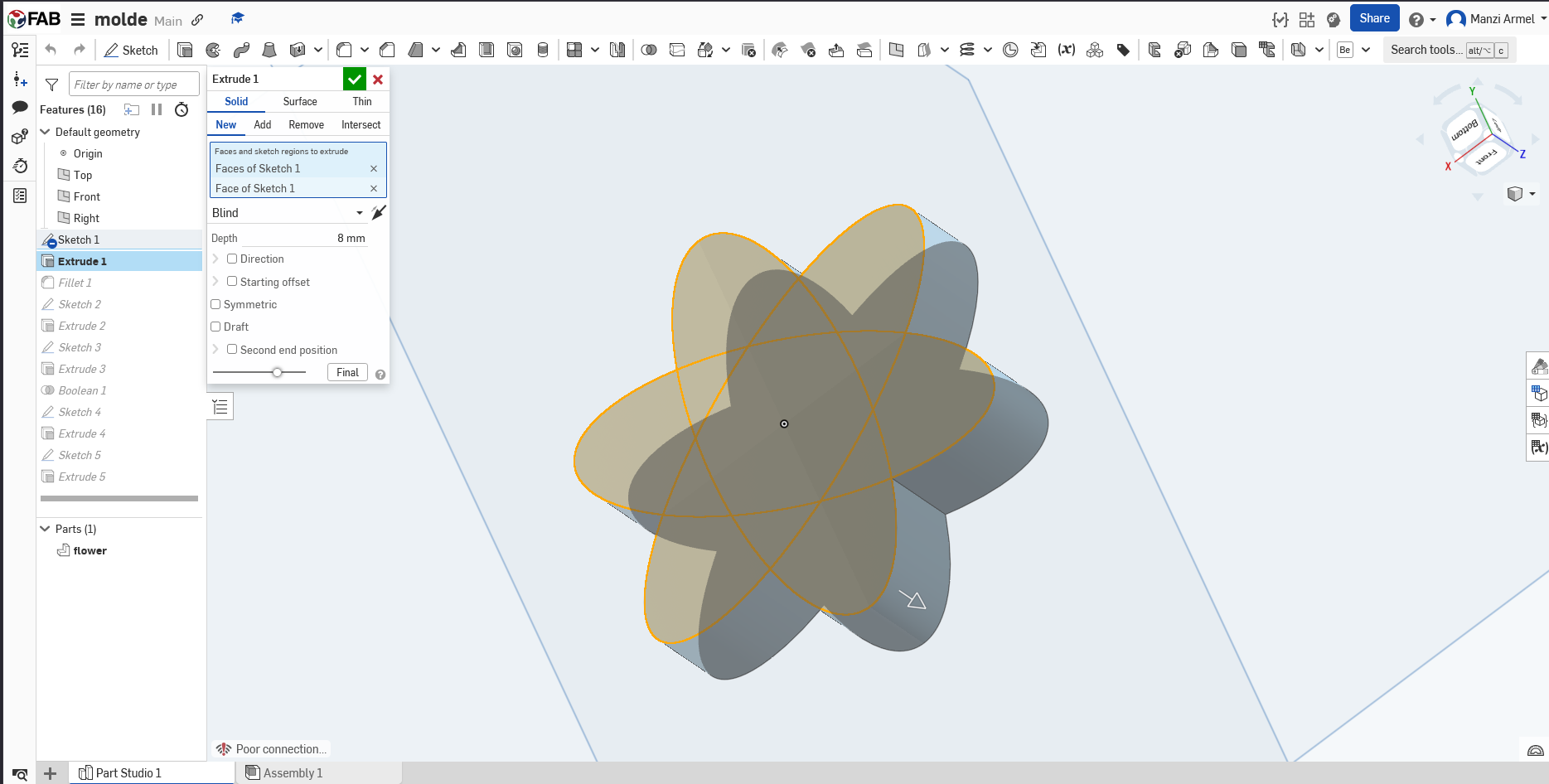Select the Remove operation tab

click(307, 124)
